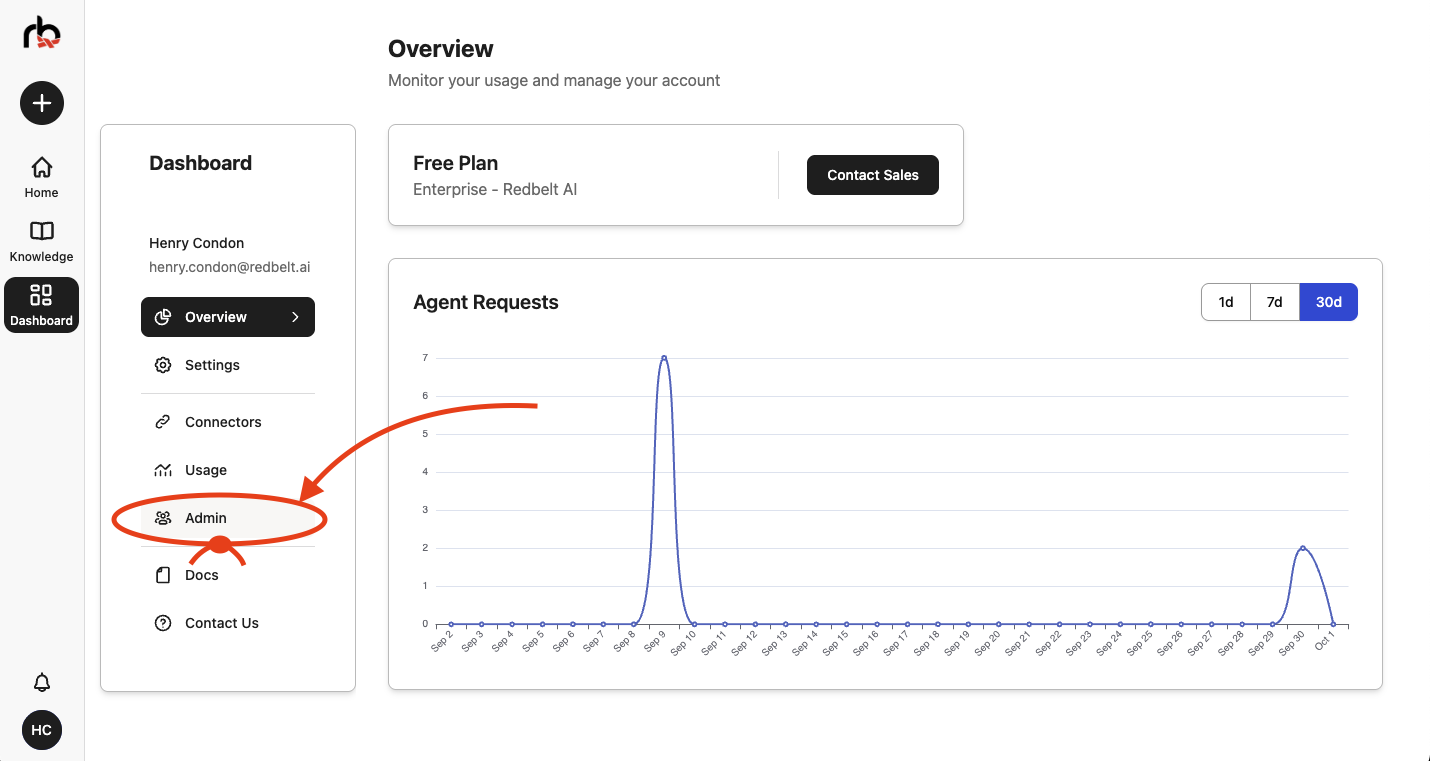Viewport: 1430px width, 761px height.
Task: Open Home from the left sidebar
Action: (42, 177)
